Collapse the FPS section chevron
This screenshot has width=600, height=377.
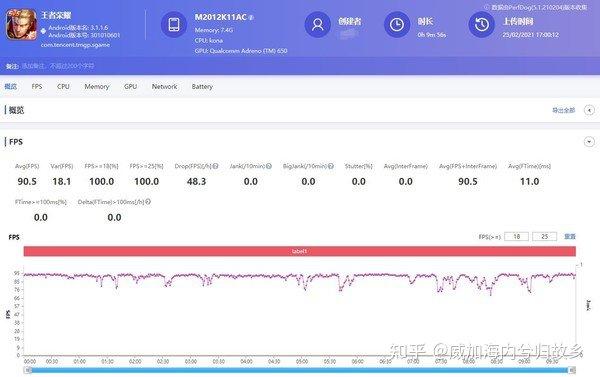tap(589, 142)
